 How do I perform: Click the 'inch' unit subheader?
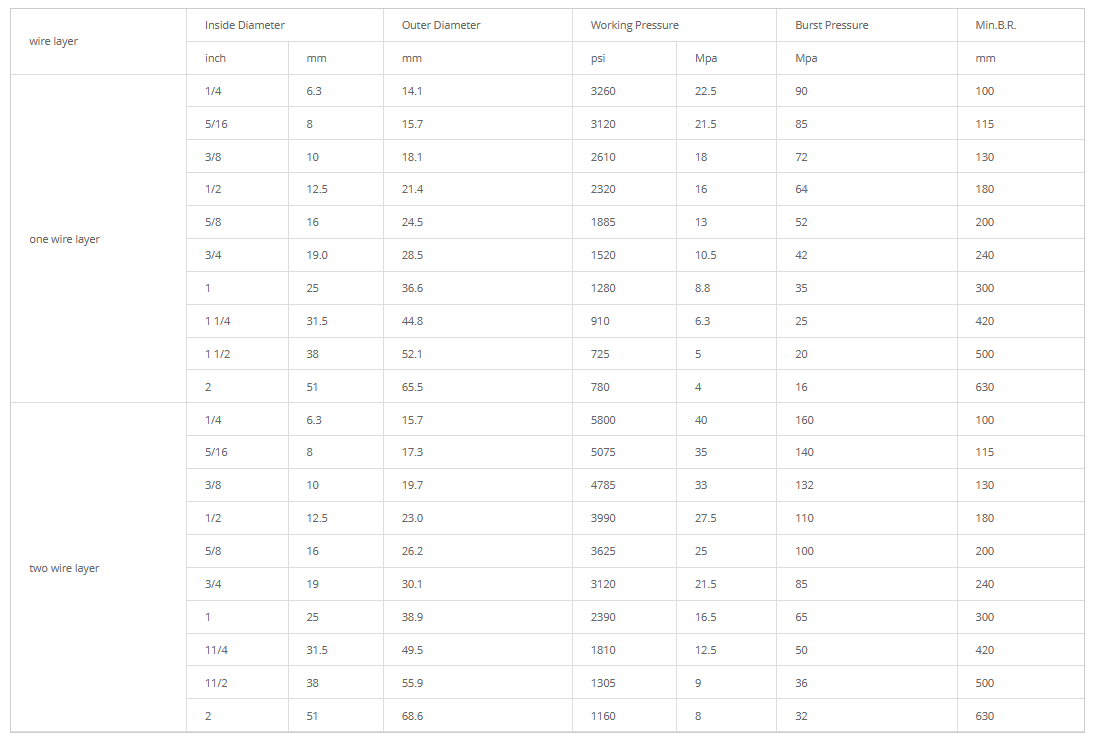pyautogui.click(x=215, y=58)
